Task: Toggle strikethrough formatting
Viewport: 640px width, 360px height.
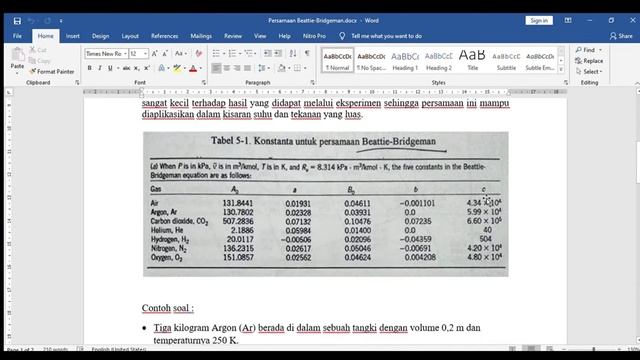Action: point(127,68)
